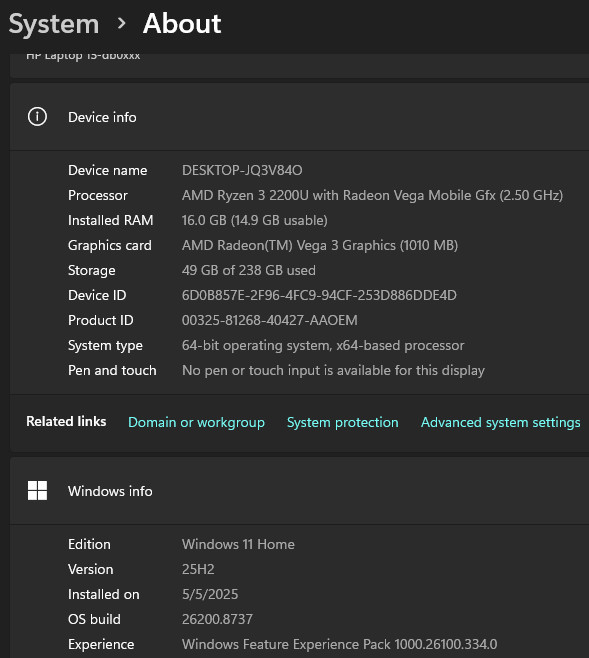Click the System type label

click(105, 346)
